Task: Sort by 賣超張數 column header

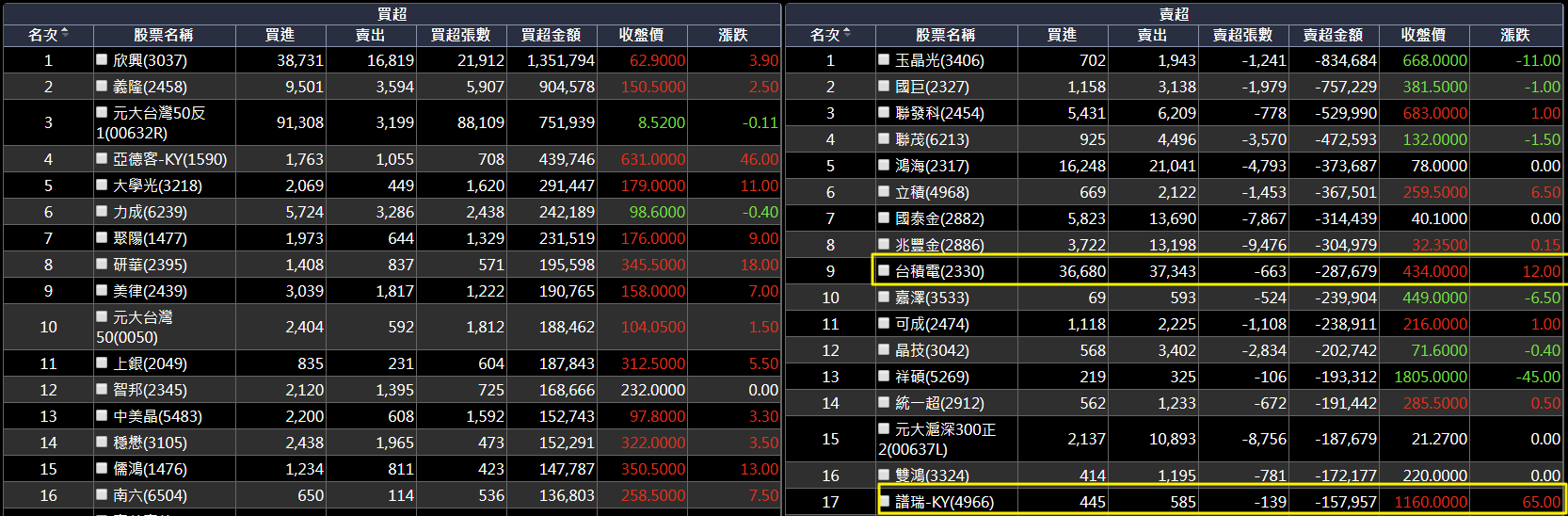Action: point(1243,35)
